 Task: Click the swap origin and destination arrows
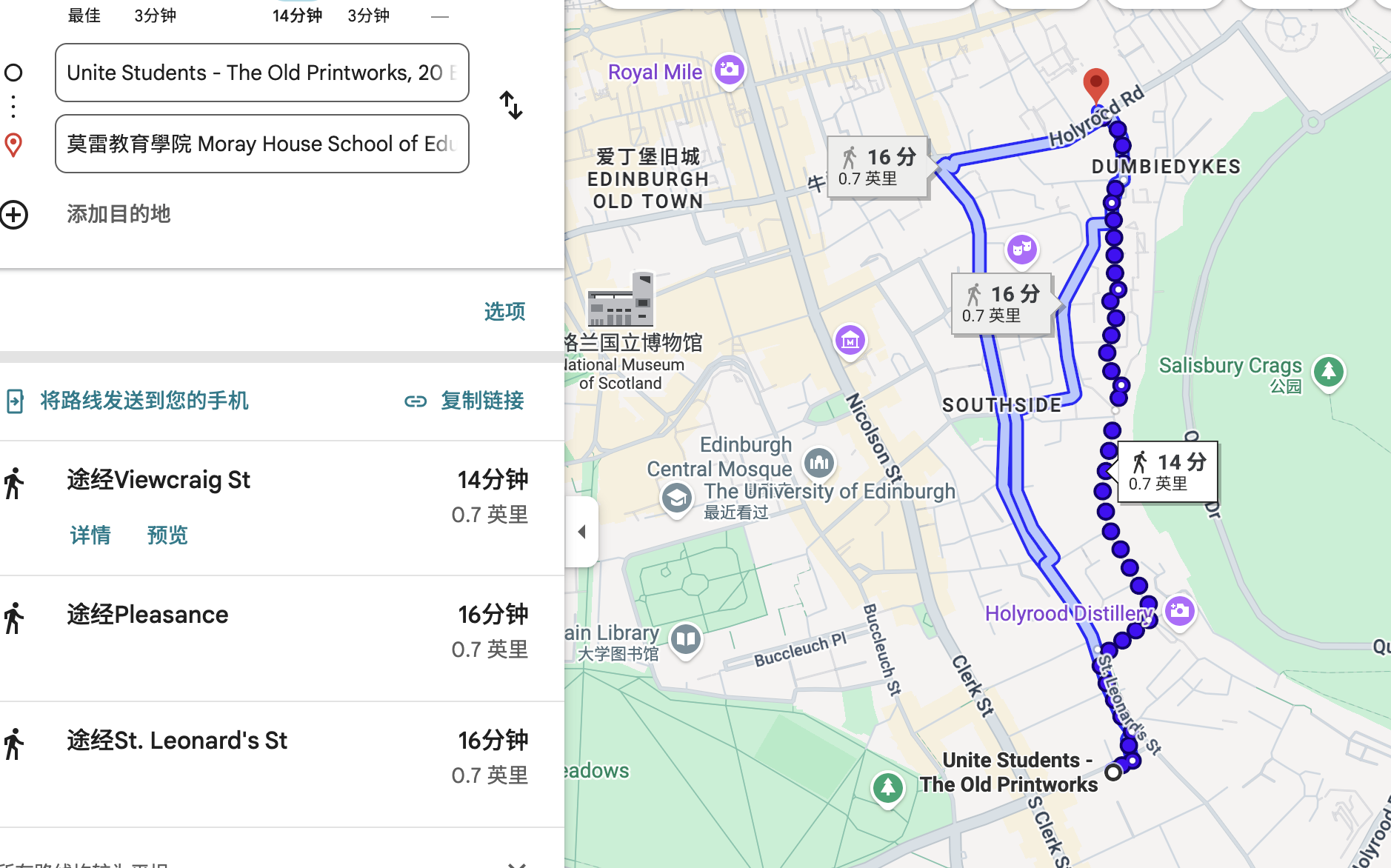tap(511, 105)
